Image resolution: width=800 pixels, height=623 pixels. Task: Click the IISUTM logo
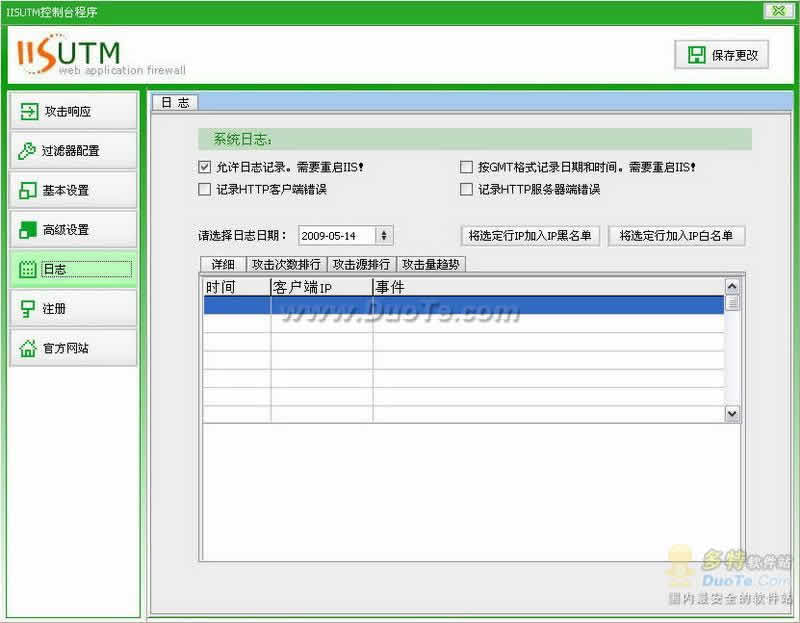(101, 55)
